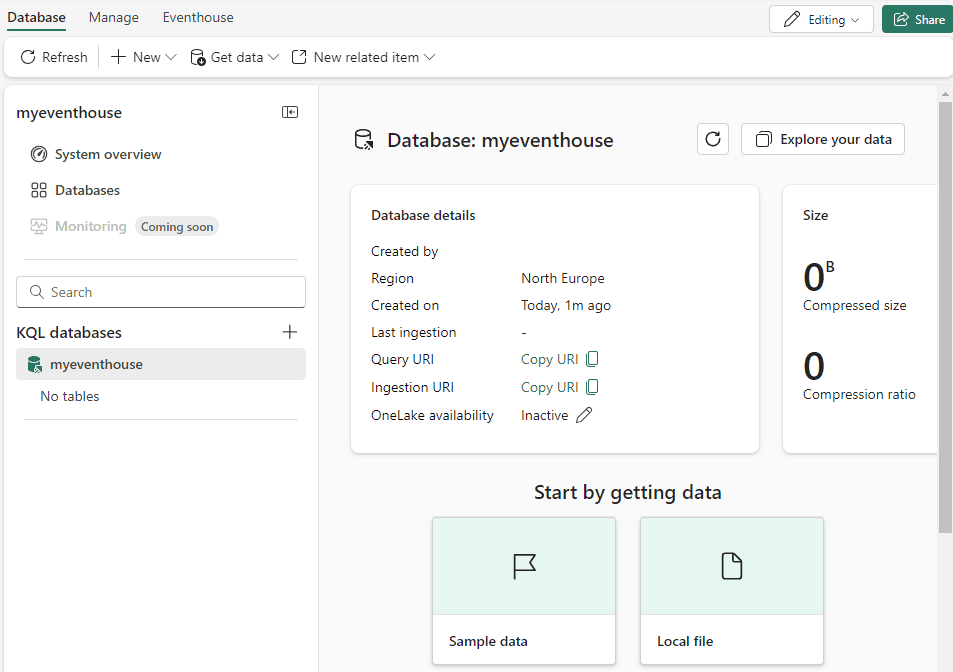Click the 'North Europe' region value
953x672 pixels.
pos(563,278)
